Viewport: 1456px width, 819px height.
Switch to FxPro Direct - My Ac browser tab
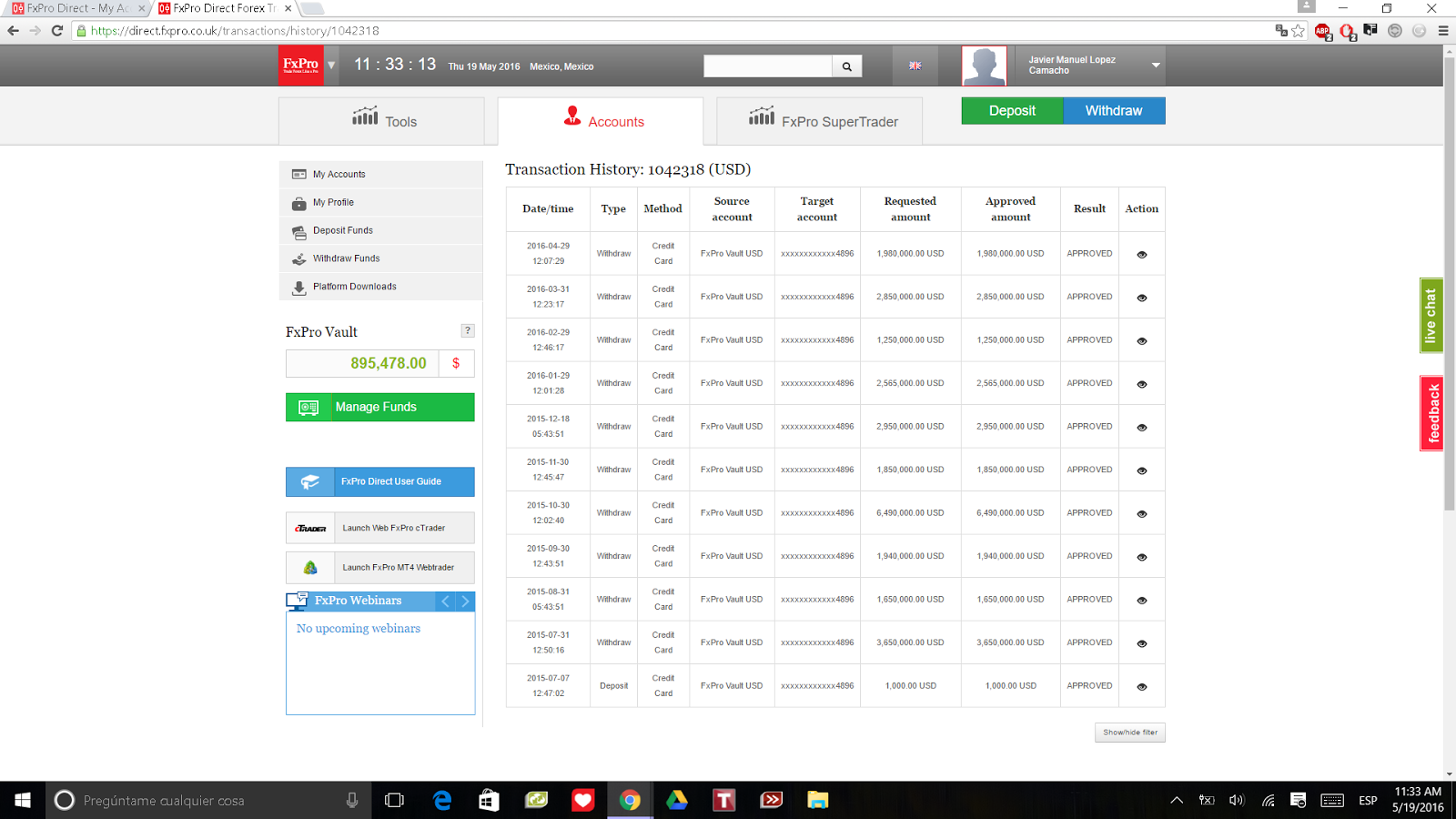[77, 8]
